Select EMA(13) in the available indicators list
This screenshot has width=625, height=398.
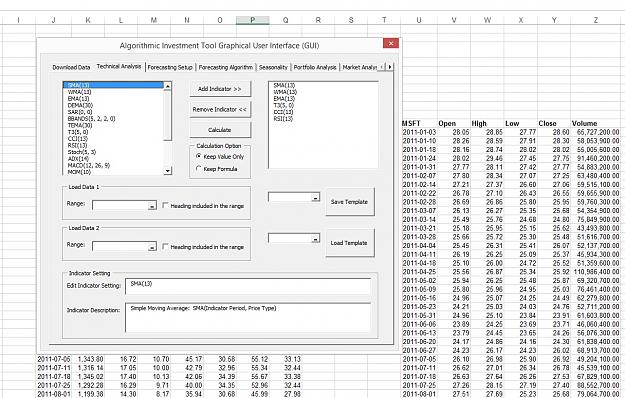113,98
